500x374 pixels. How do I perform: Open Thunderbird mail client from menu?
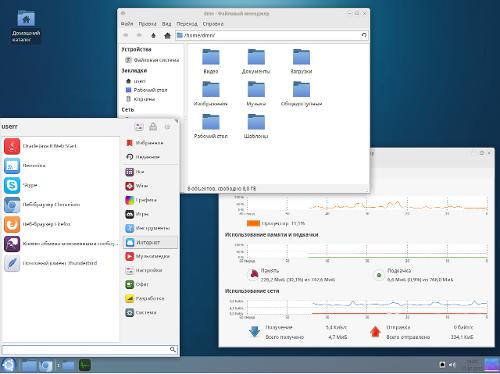coord(60,263)
